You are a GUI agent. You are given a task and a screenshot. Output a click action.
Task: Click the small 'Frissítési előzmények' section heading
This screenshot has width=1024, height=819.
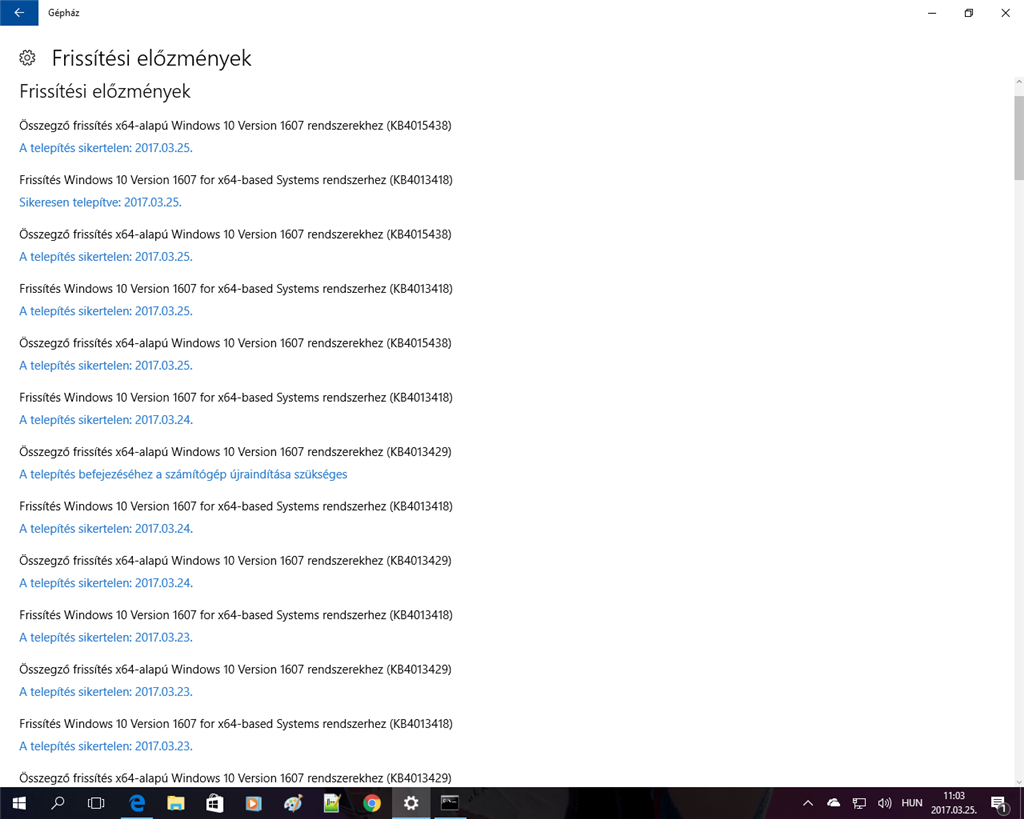[104, 91]
